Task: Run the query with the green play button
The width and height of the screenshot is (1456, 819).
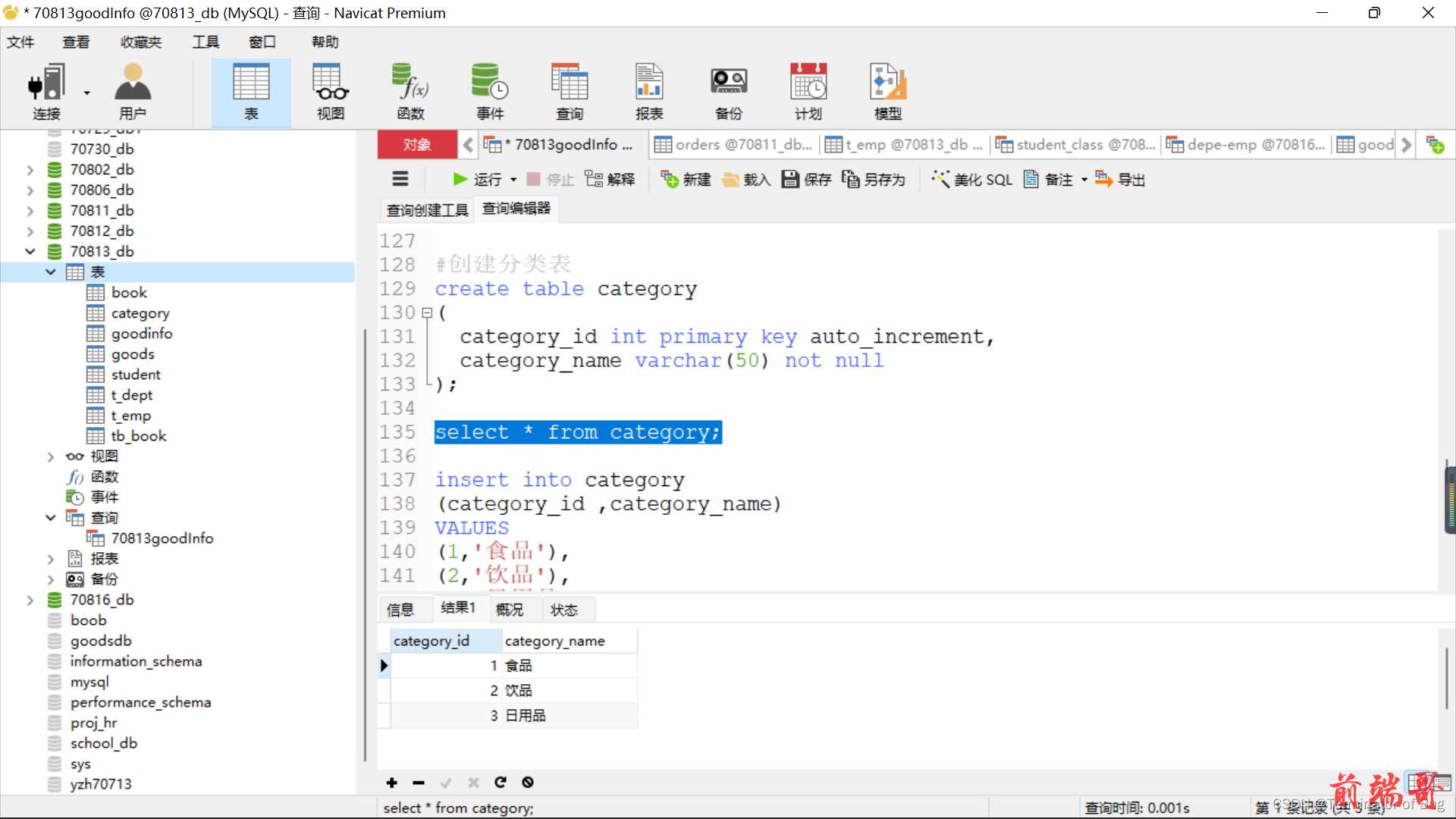Action: pyautogui.click(x=476, y=179)
